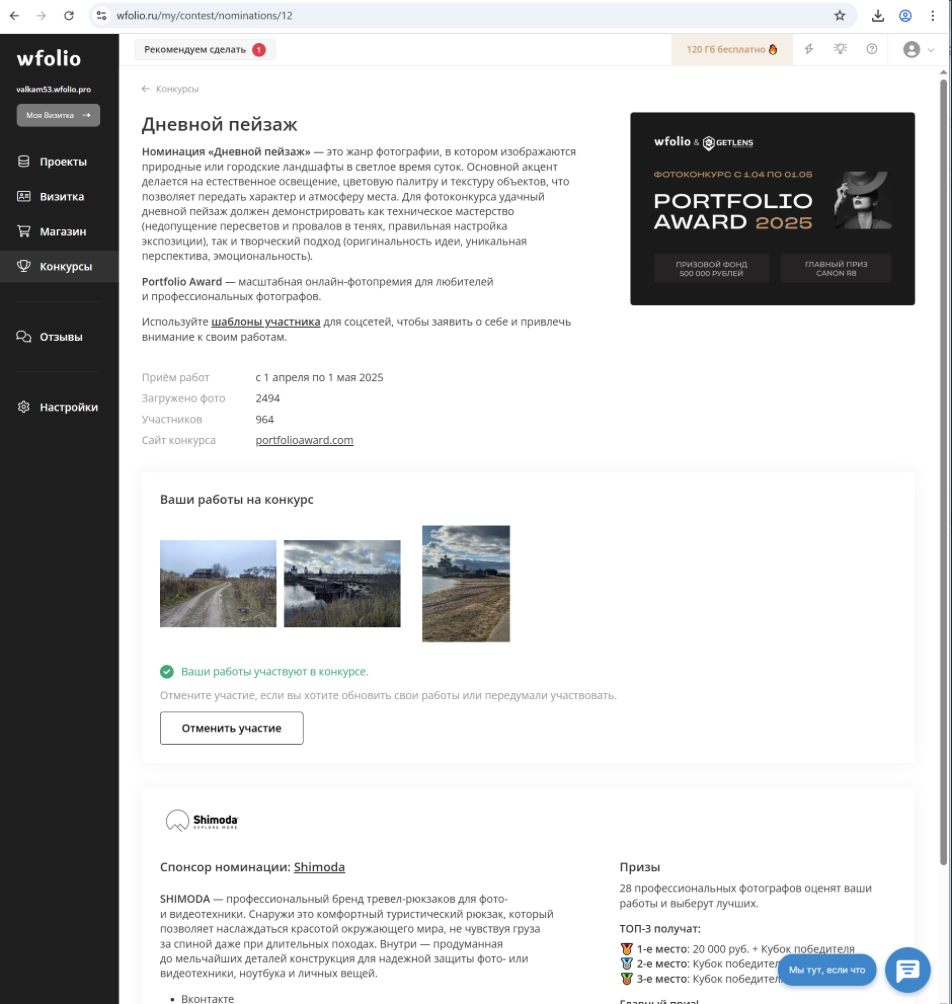Click Мы тут, если что chat bubble

point(827,969)
